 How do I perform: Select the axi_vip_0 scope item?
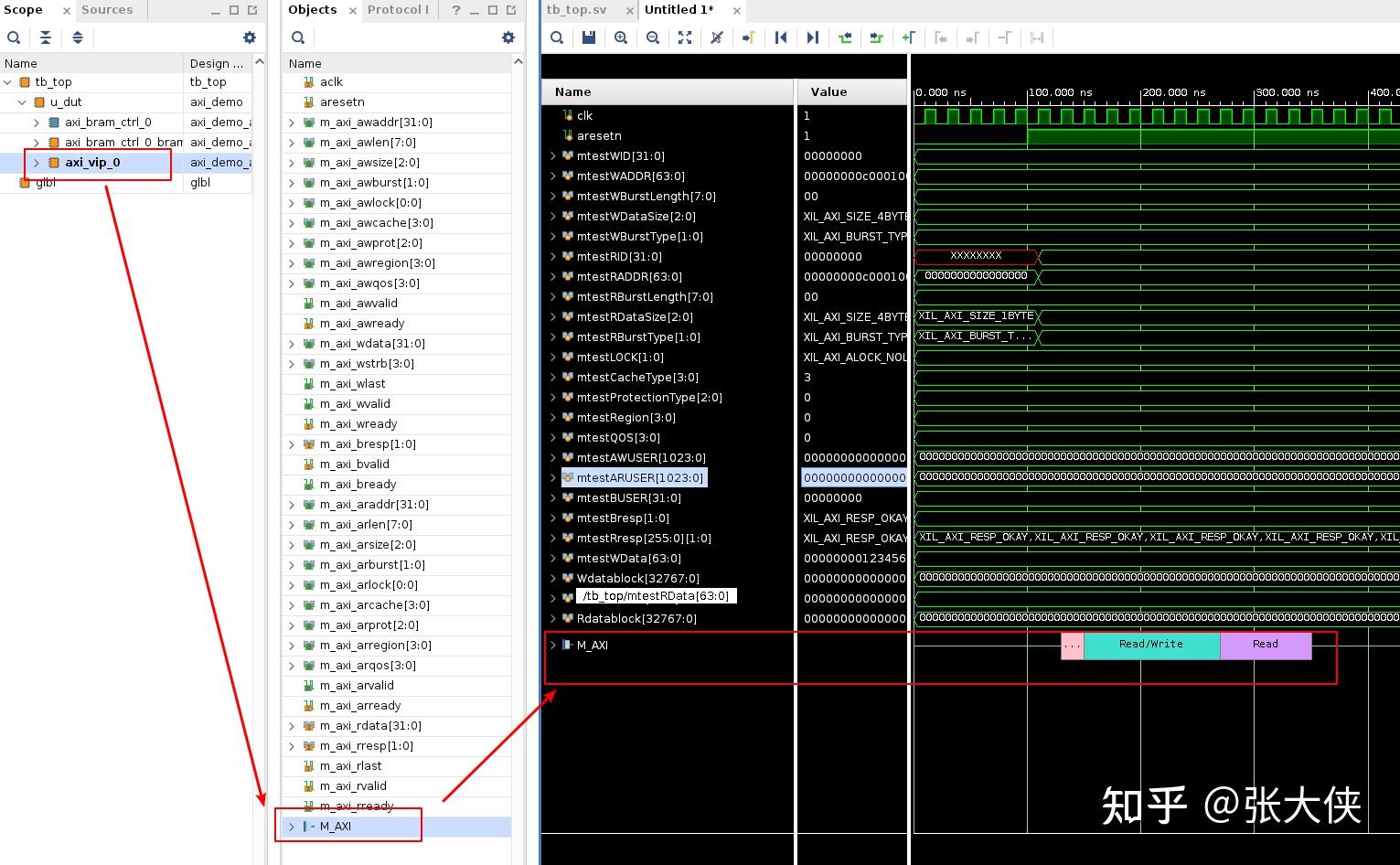(x=92, y=162)
